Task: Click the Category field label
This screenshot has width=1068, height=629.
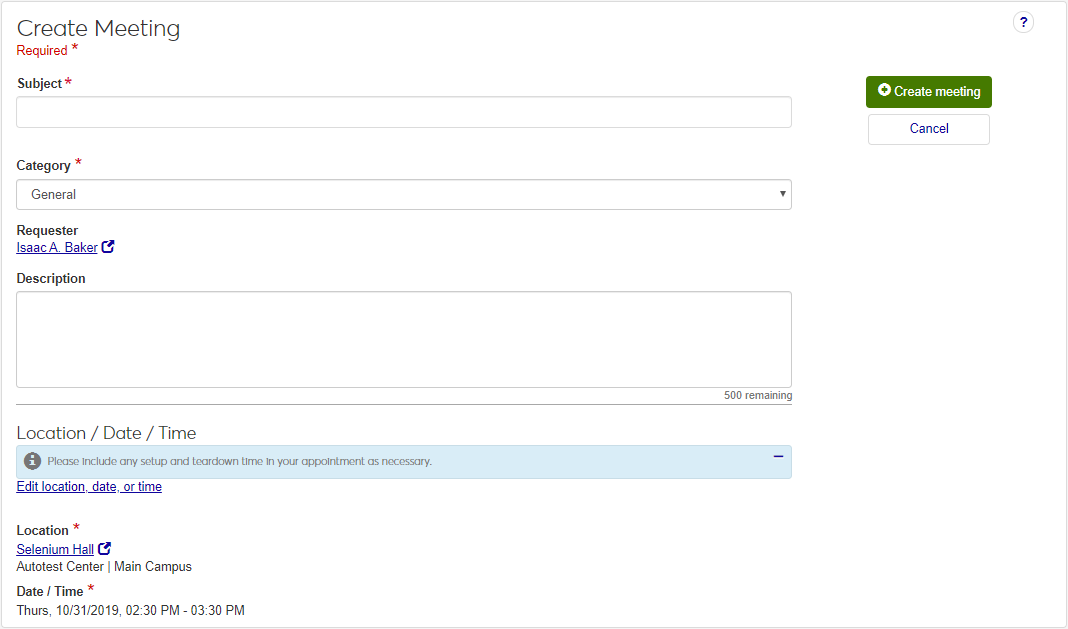Action: click(x=43, y=166)
